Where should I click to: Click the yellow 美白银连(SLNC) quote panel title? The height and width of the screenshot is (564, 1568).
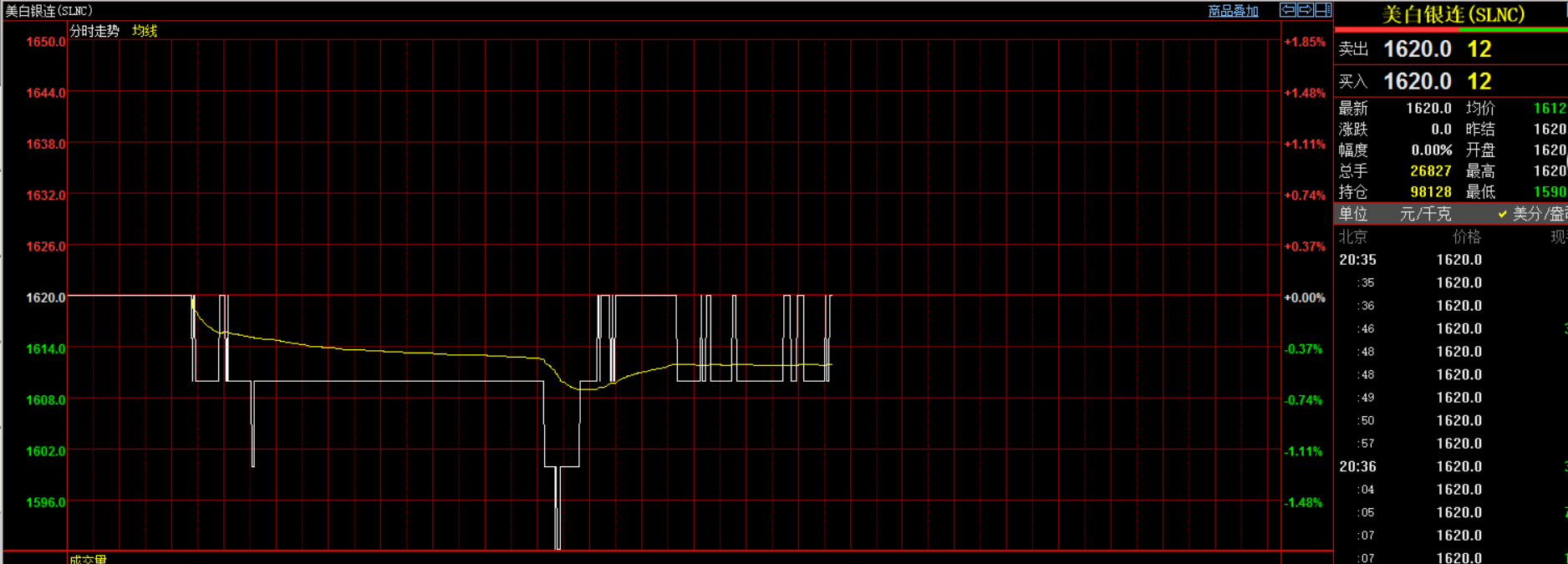tap(1453, 14)
